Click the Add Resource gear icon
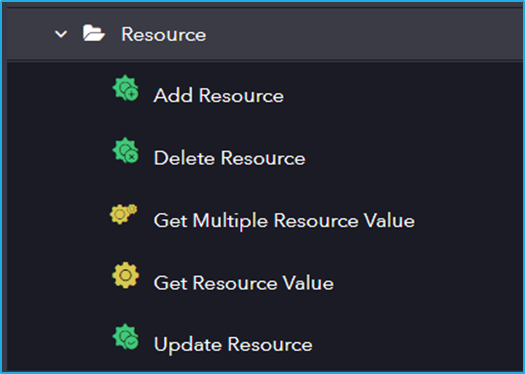The height and width of the screenshot is (374, 525). 125,88
